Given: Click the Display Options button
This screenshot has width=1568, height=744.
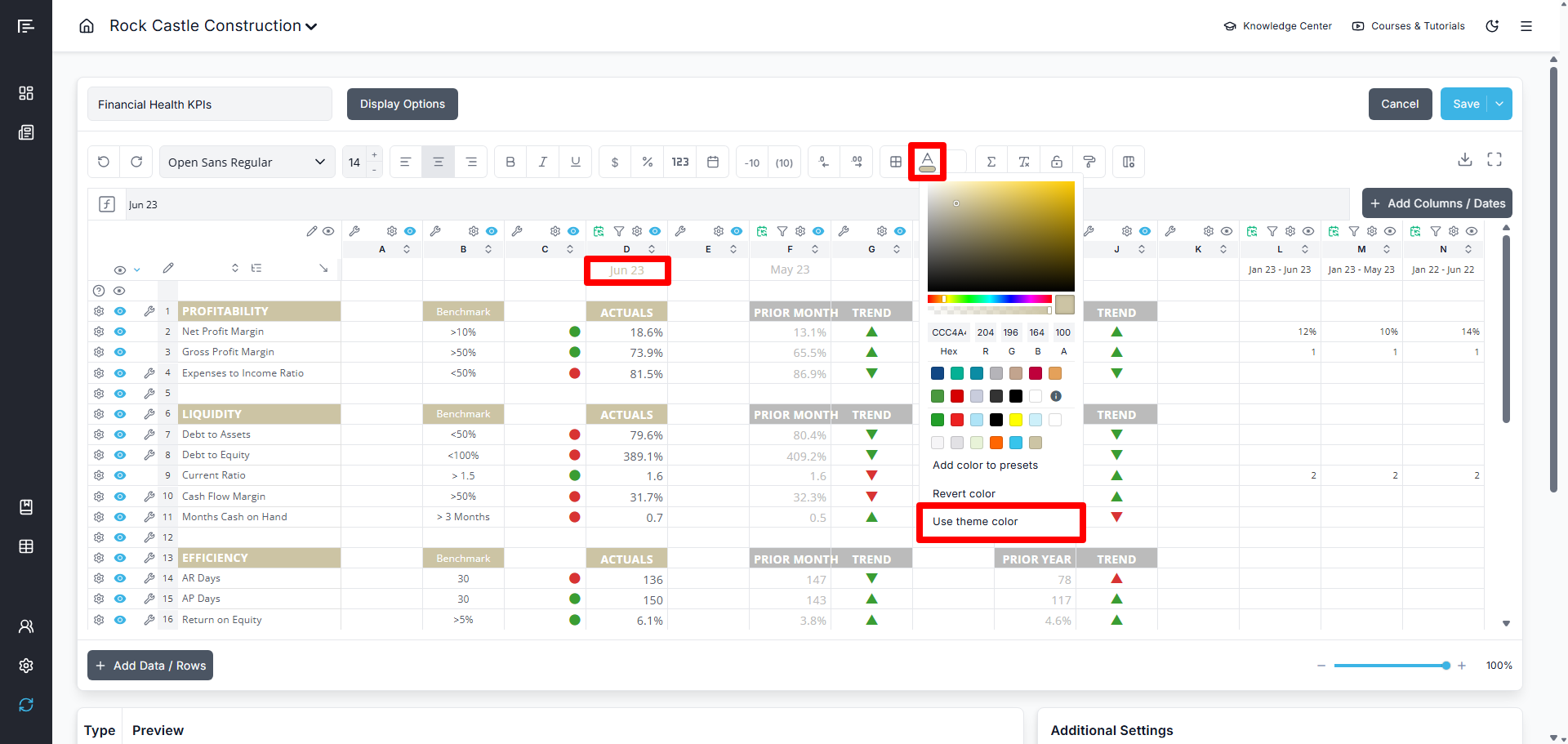Looking at the screenshot, I should click(403, 104).
